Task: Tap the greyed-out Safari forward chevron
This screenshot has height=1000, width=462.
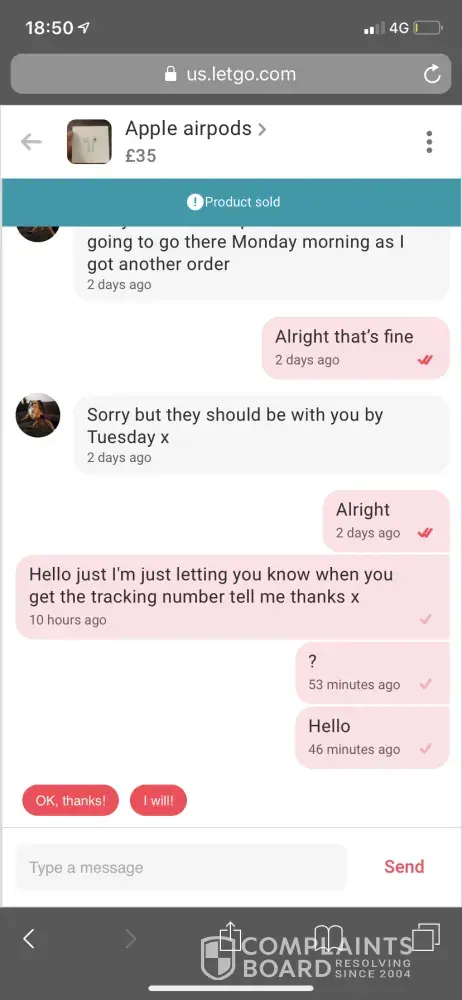Action: [130, 938]
